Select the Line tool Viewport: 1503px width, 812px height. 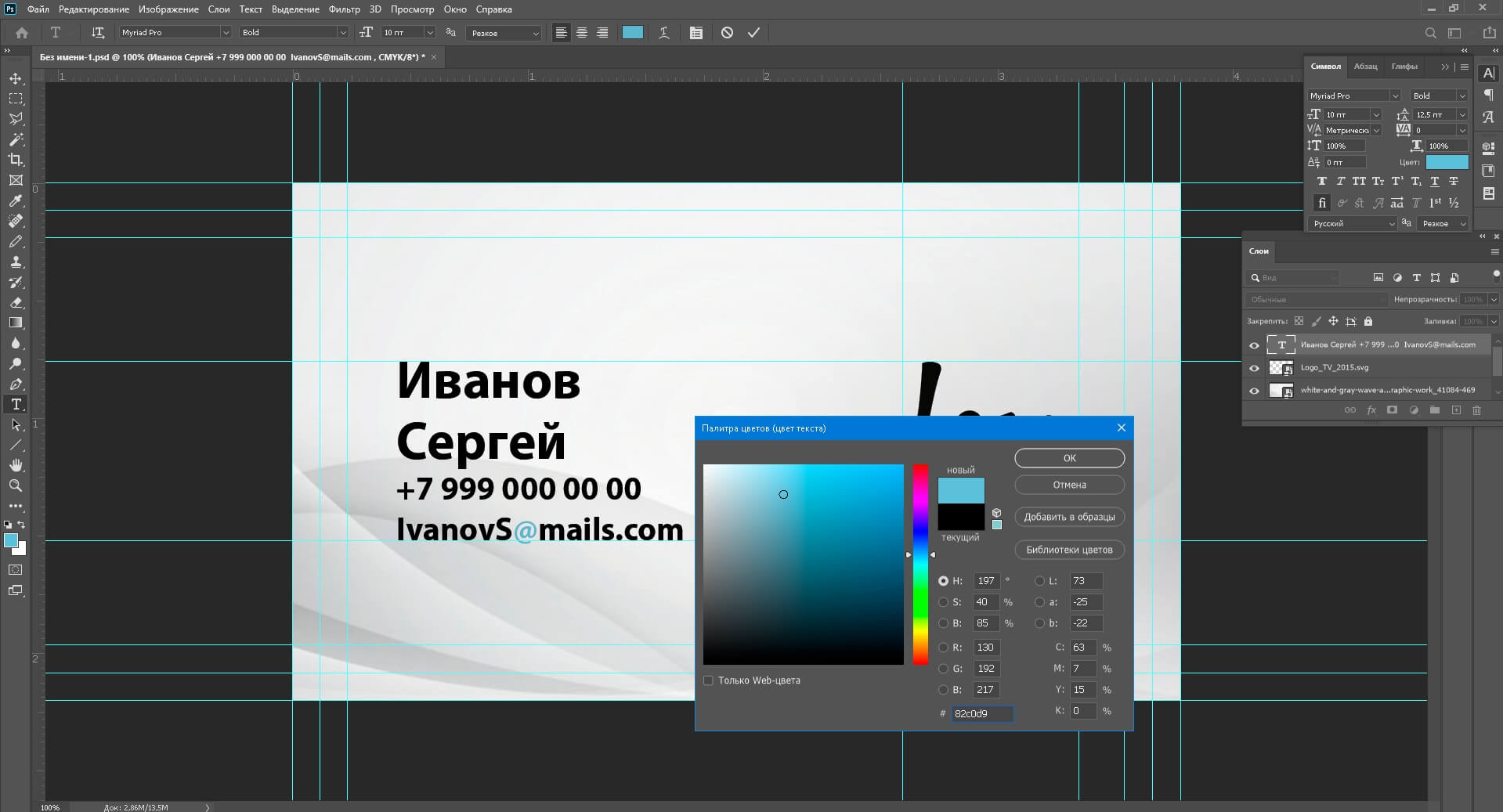click(16, 445)
